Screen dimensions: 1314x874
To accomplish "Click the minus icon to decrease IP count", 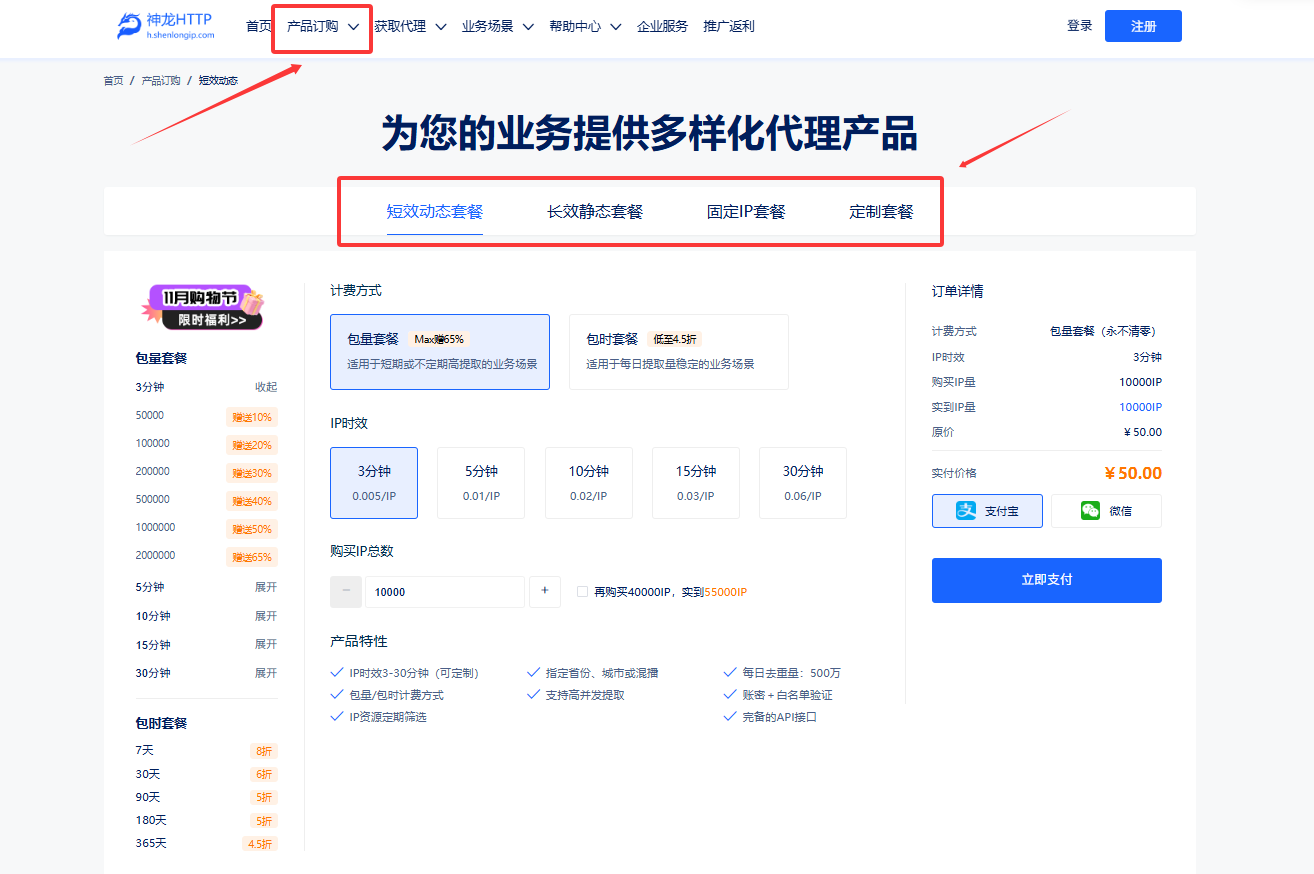I will point(346,591).
